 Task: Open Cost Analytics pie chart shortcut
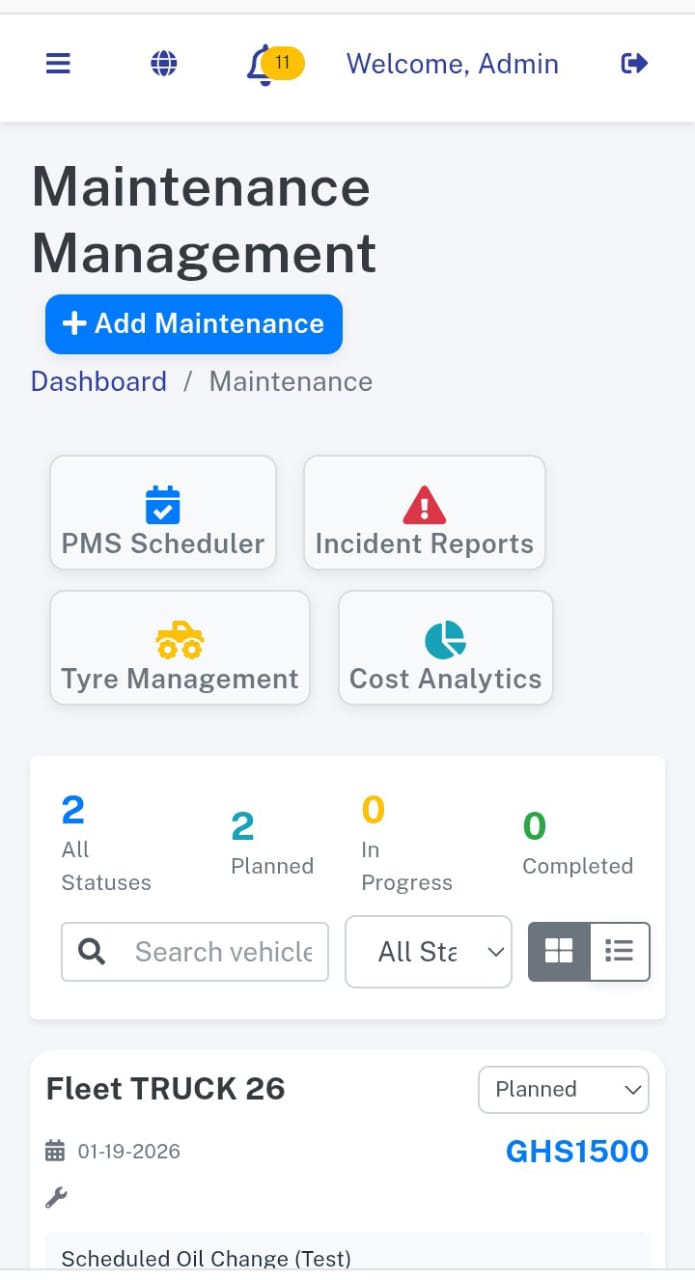(x=445, y=648)
